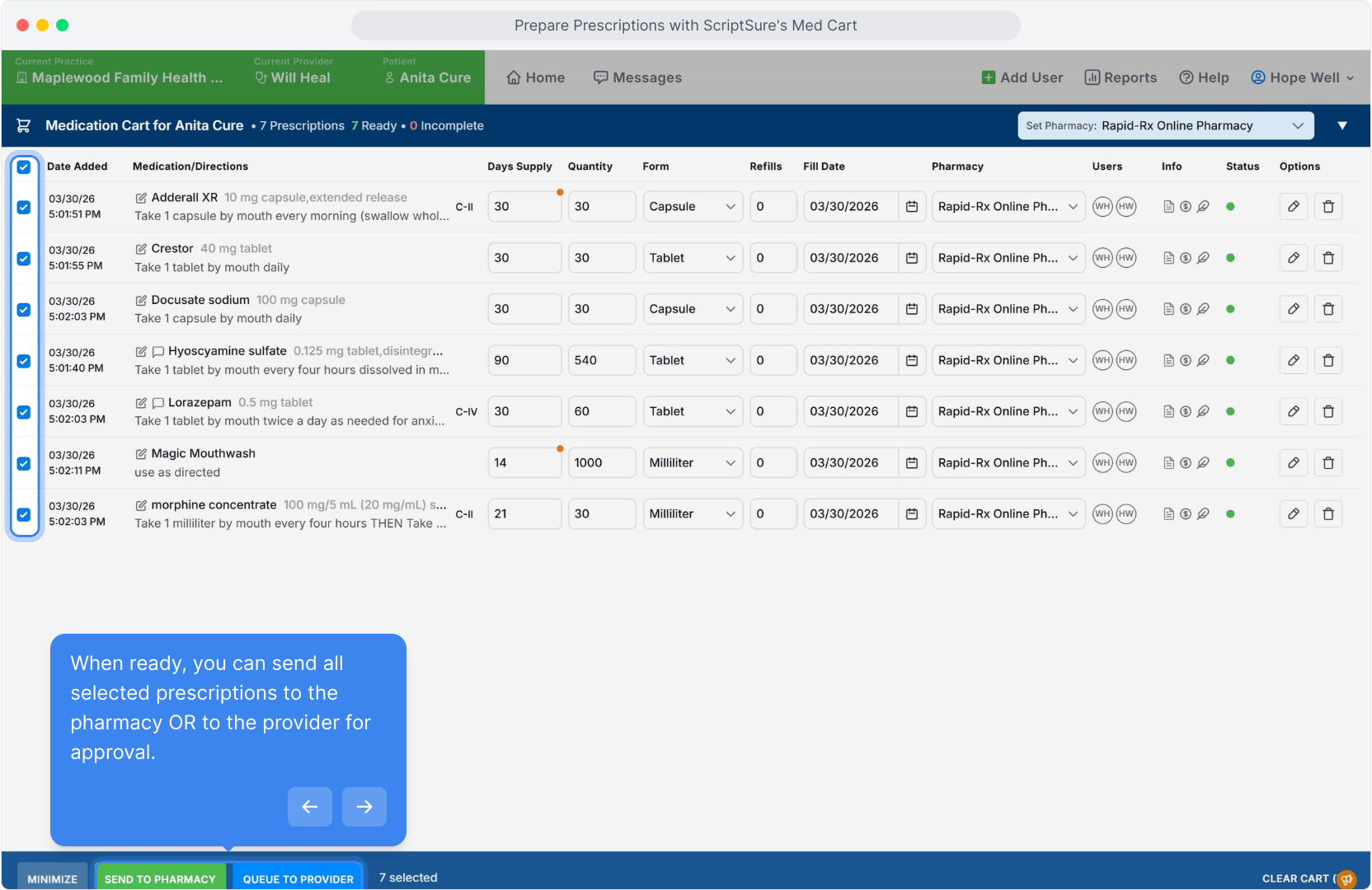This screenshot has width=1372, height=890.
Task: Delete Magic Mouthwash using the trash icon
Action: [x=1328, y=462]
